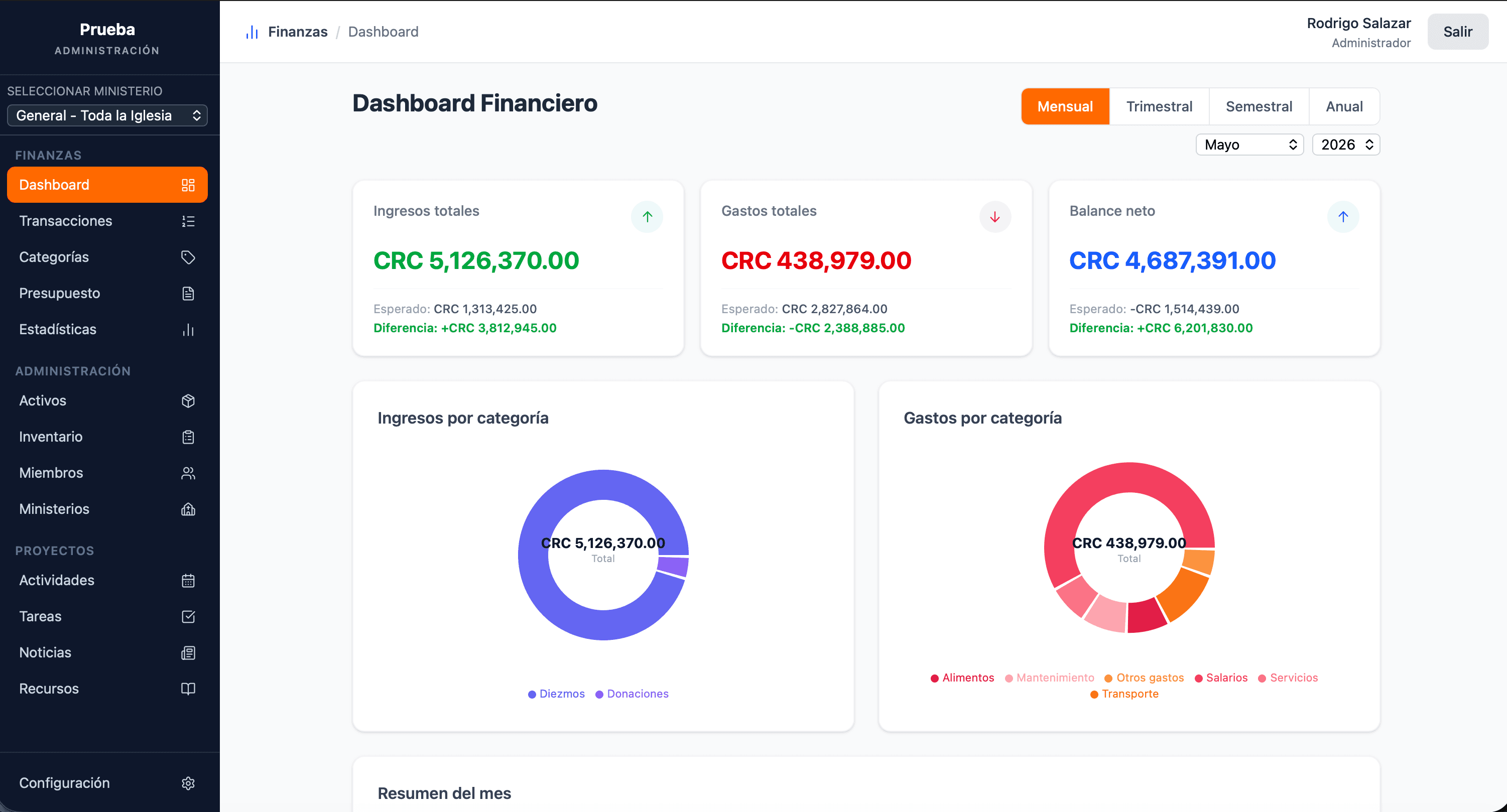Click the Noticias newspaper icon
The image size is (1507, 812).
coord(188,653)
